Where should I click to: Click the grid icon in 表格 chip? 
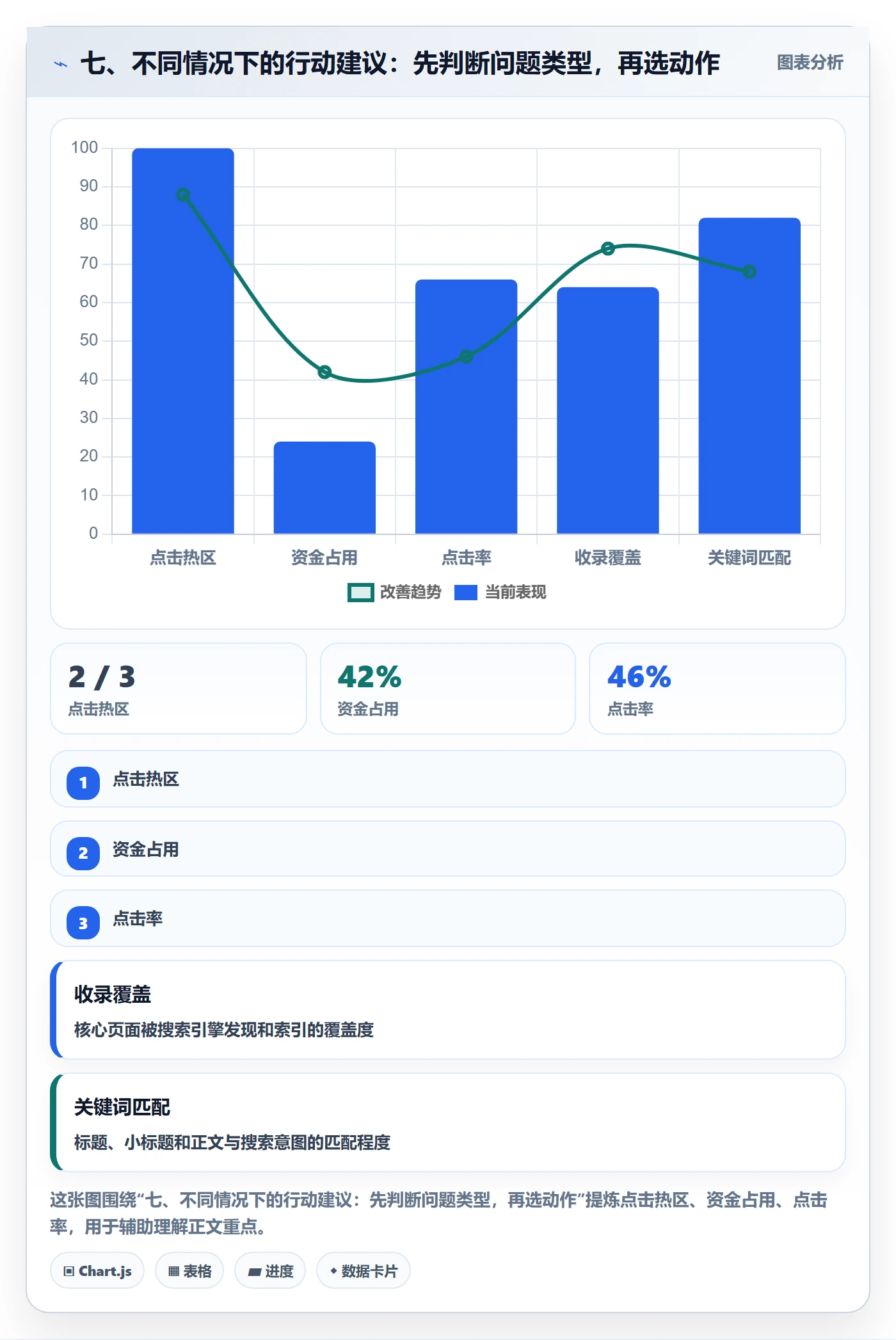point(174,1272)
